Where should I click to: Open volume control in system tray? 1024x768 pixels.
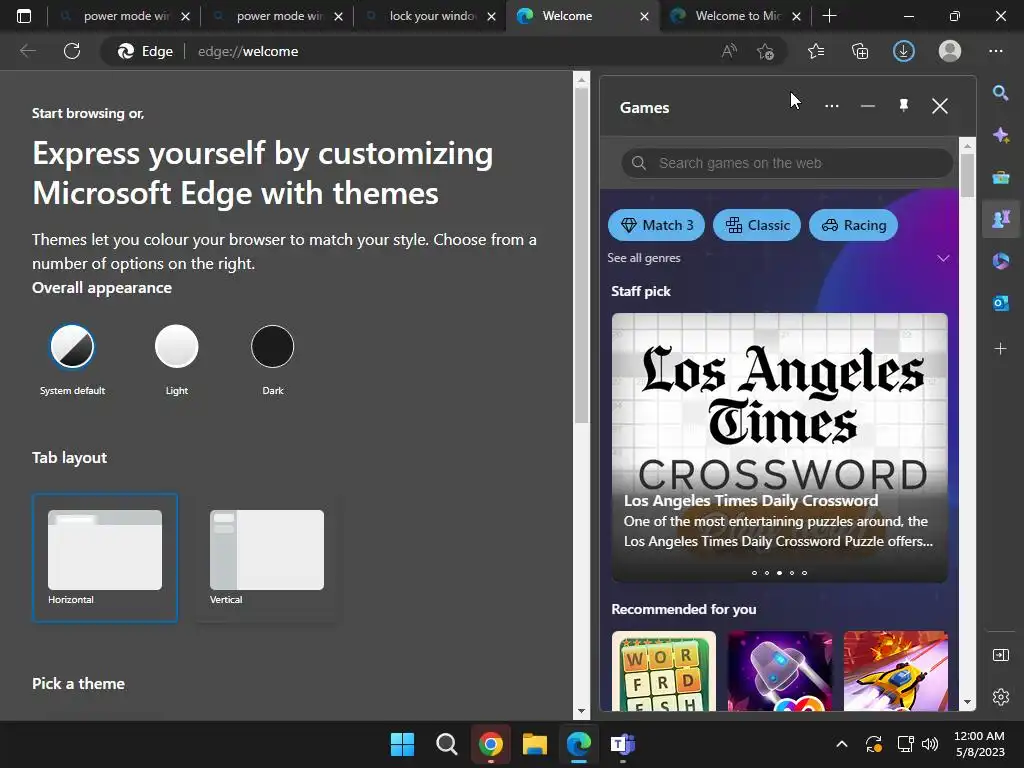929,744
